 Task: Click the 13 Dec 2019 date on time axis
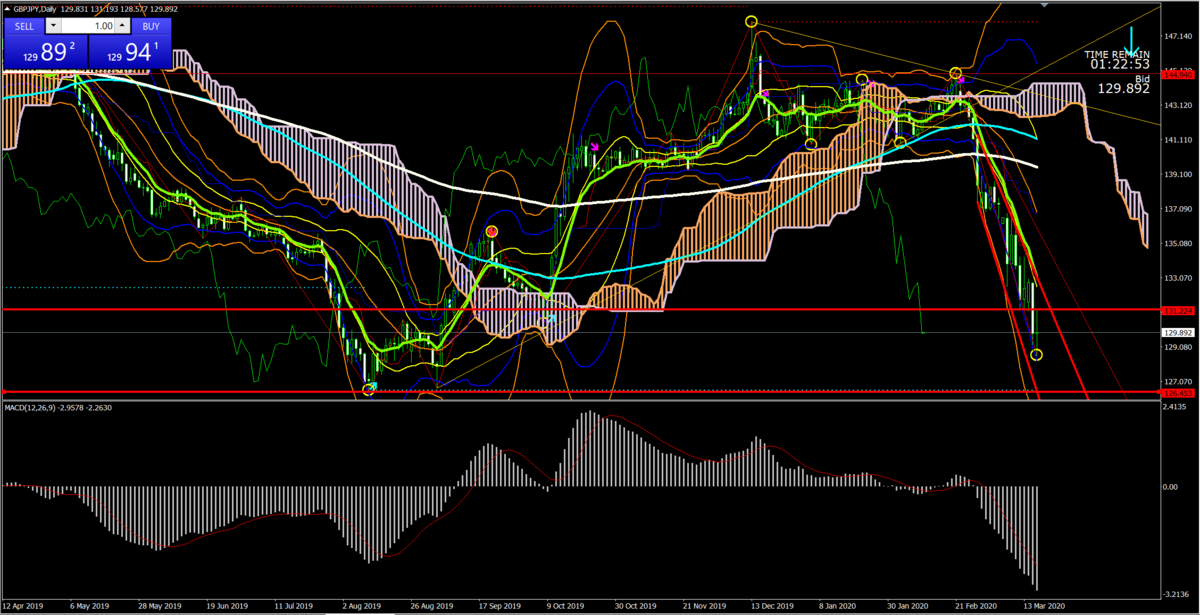point(773,606)
